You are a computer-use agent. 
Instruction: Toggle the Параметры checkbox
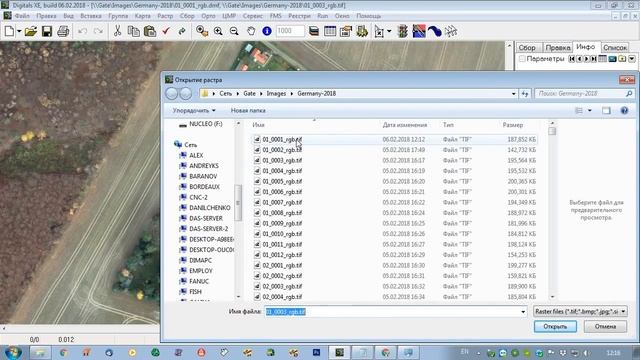pyautogui.click(x=522, y=59)
